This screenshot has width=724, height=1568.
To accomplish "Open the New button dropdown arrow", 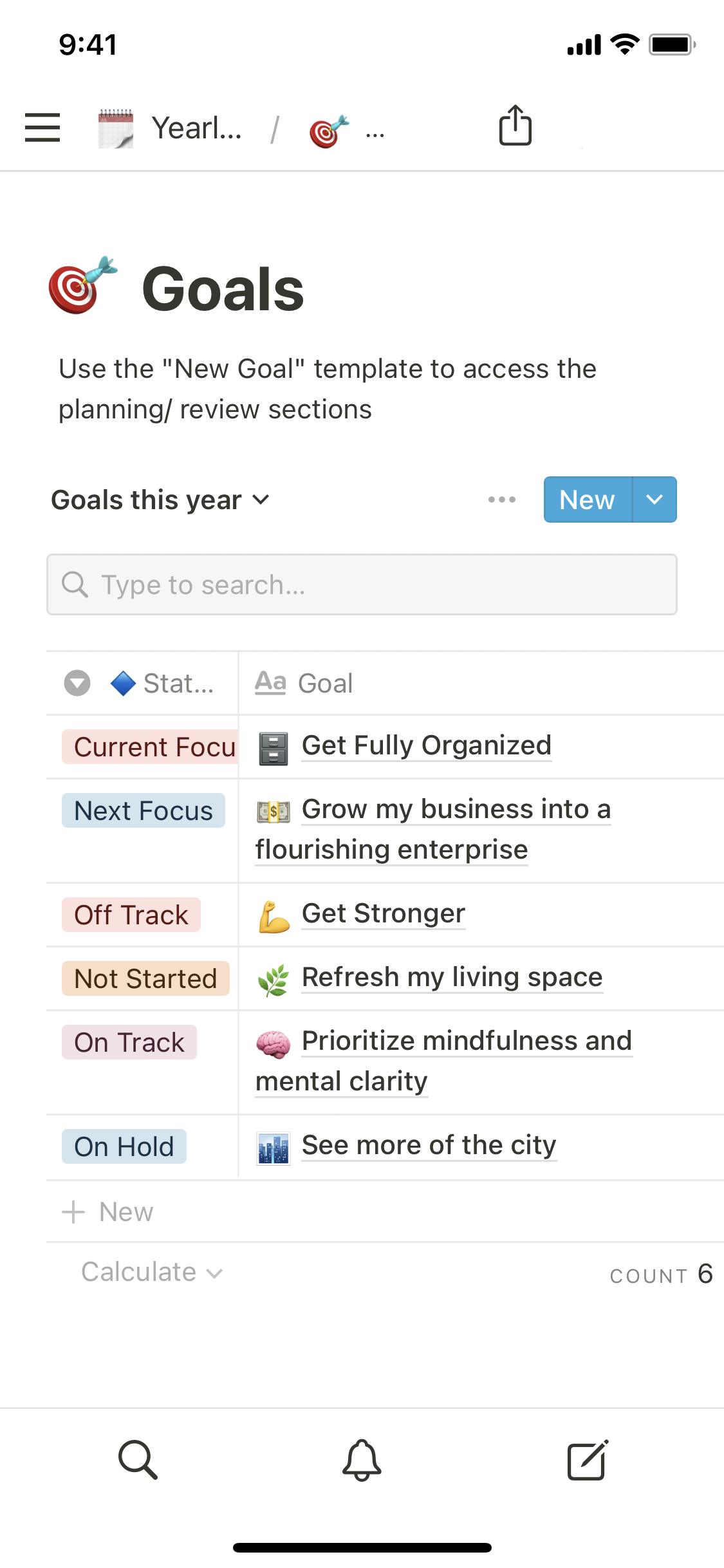I will (654, 499).
